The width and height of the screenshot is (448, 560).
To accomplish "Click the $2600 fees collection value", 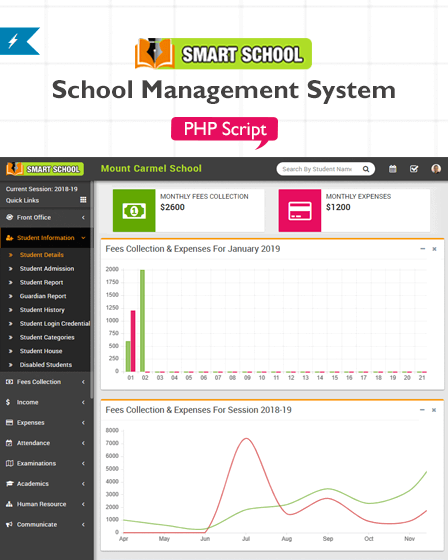I will tap(172, 207).
